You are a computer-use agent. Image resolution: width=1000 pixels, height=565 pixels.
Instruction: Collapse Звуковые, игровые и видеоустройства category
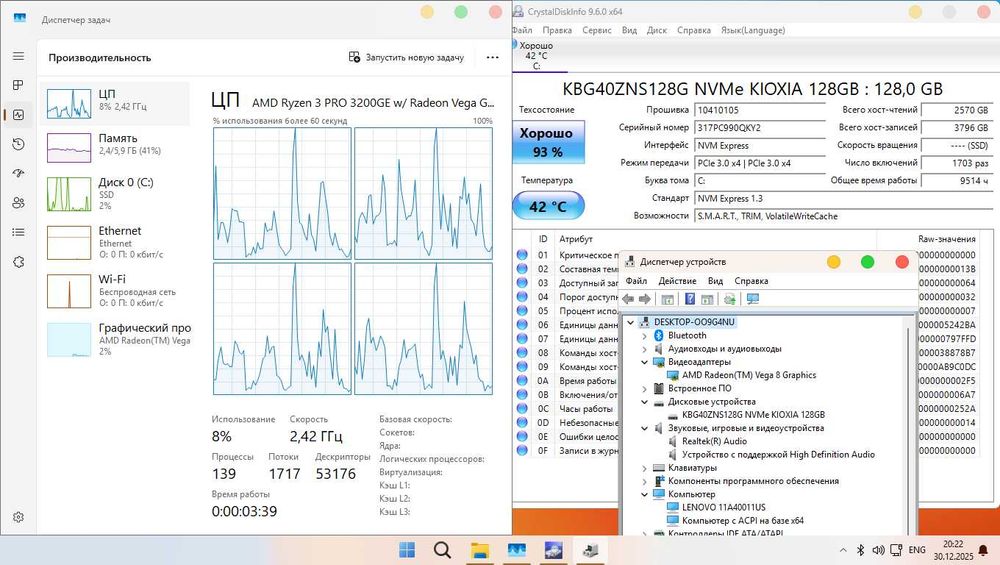pyautogui.click(x=644, y=428)
